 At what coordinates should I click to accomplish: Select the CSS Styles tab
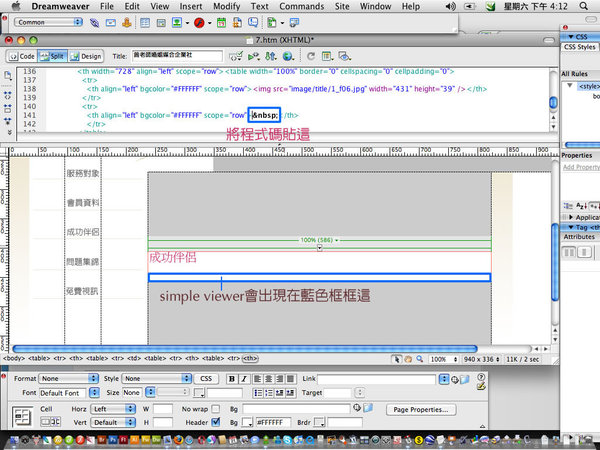coord(580,47)
